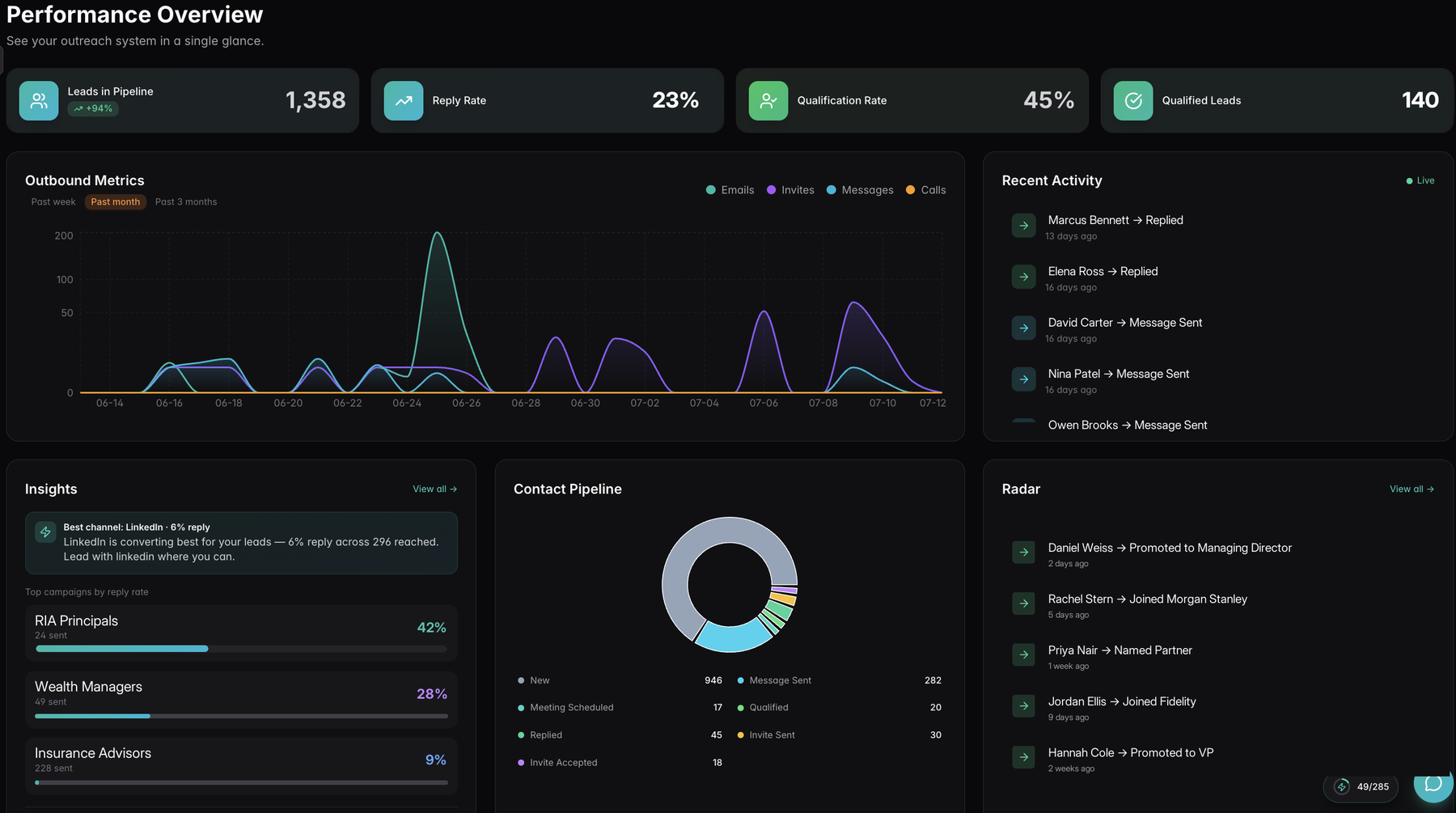Click the Qualified Leads checkmark circle icon

click(x=1133, y=100)
